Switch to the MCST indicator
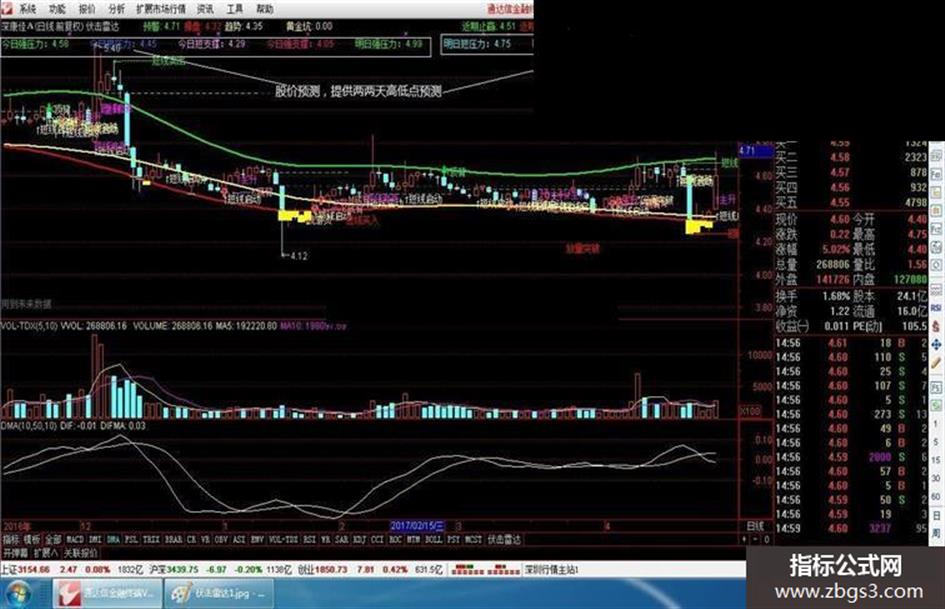The width and height of the screenshot is (945, 609). click(x=473, y=540)
